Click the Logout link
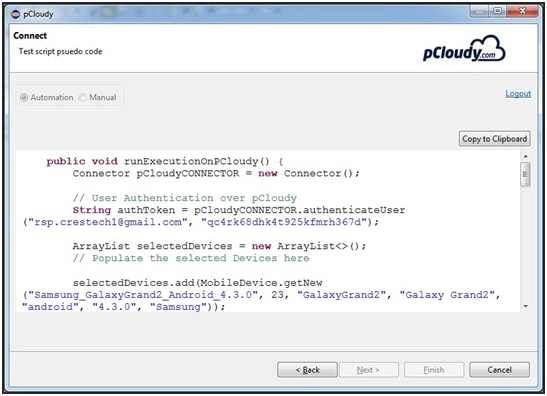Image resolution: width=547 pixels, height=396 pixels. click(518, 94)
